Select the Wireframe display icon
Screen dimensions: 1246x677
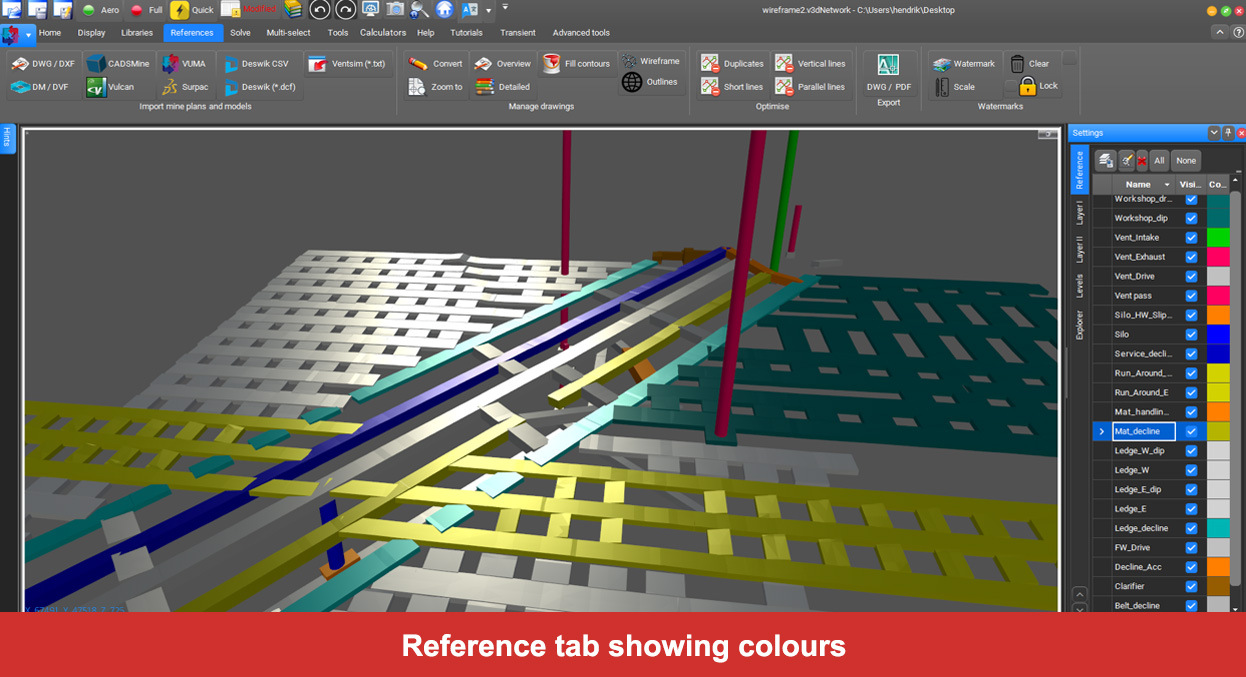(631, 61)
